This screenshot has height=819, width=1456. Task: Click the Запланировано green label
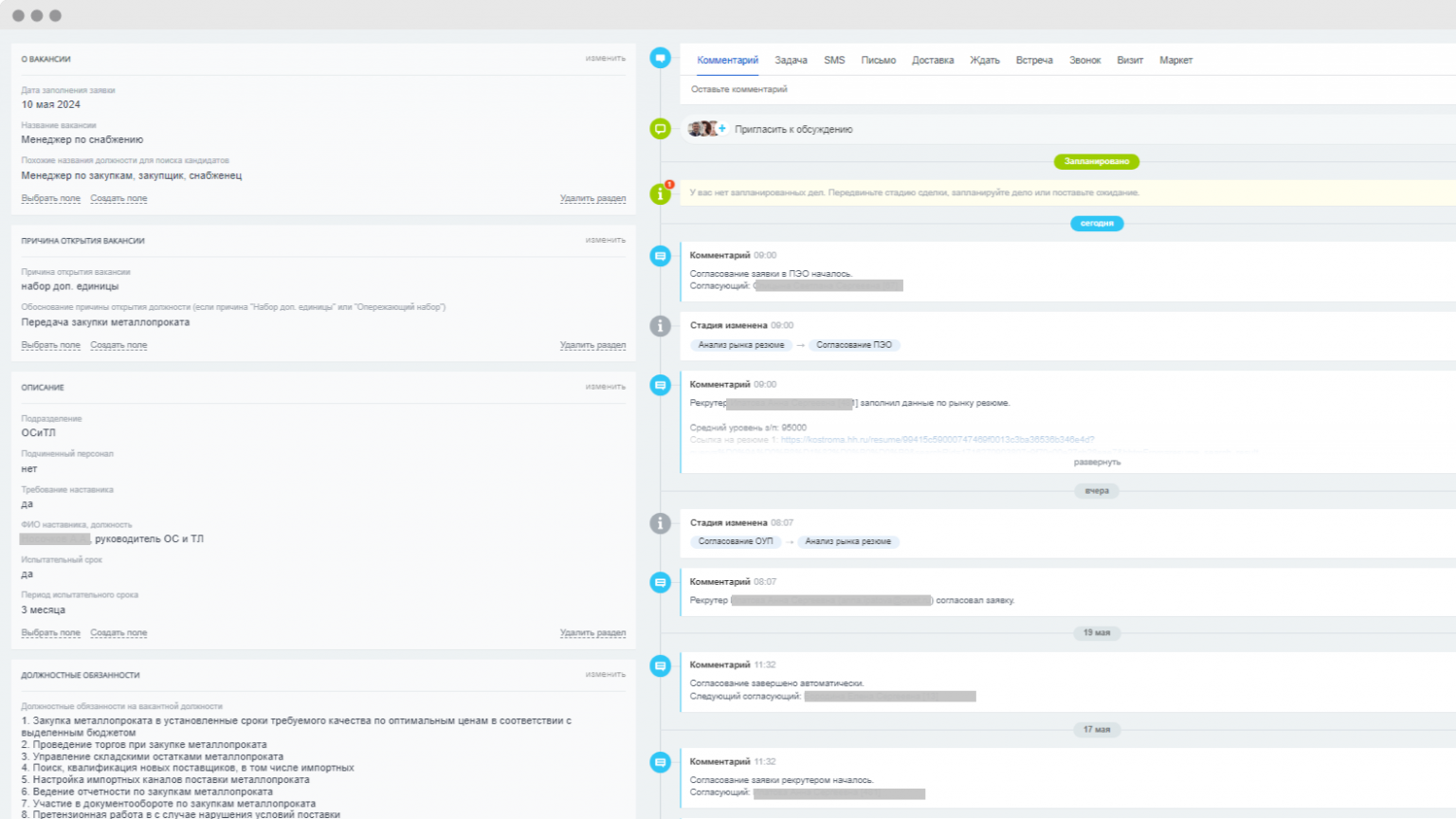(x=1097, y=162)
